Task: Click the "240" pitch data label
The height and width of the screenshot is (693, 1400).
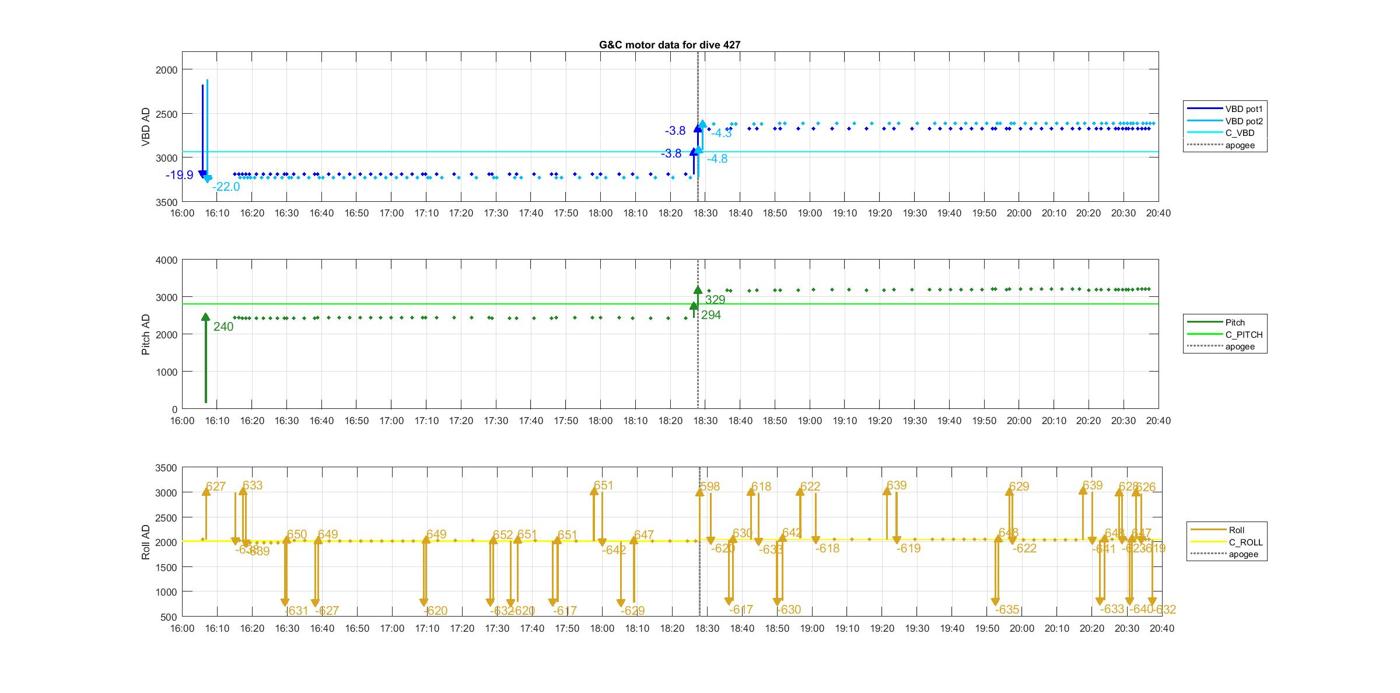Action: point(223,327)
